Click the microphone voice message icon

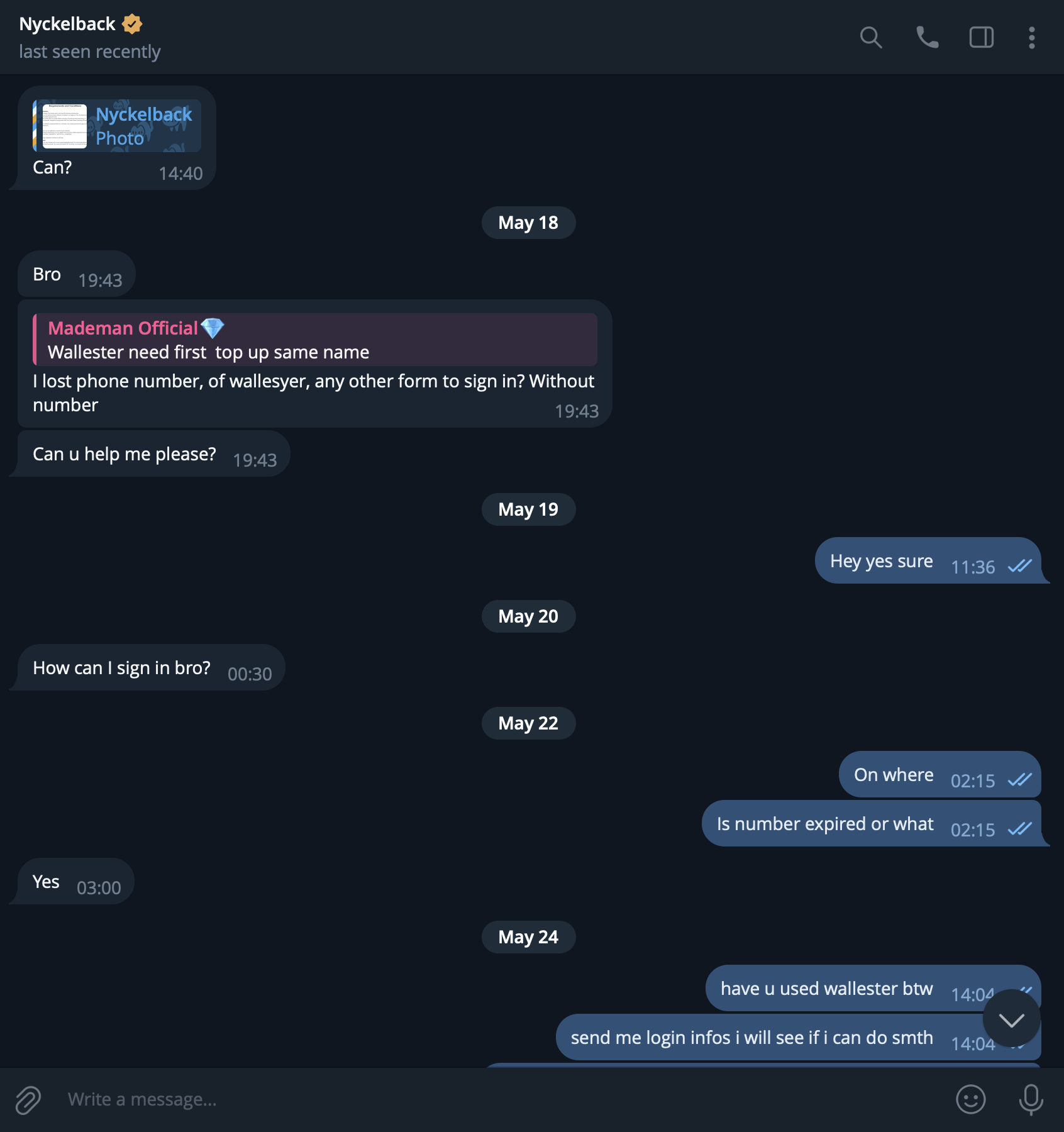tap(1031, 1099)
